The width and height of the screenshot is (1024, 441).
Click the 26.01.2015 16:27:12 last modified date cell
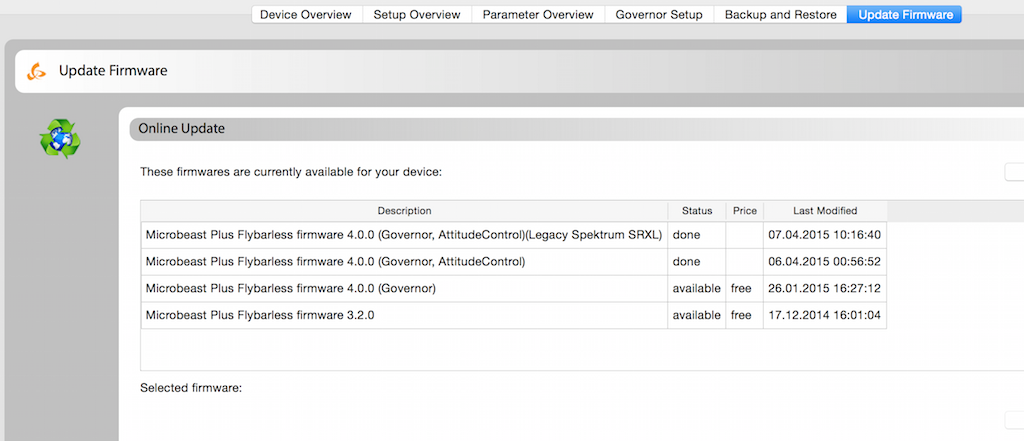coord(824,289)
